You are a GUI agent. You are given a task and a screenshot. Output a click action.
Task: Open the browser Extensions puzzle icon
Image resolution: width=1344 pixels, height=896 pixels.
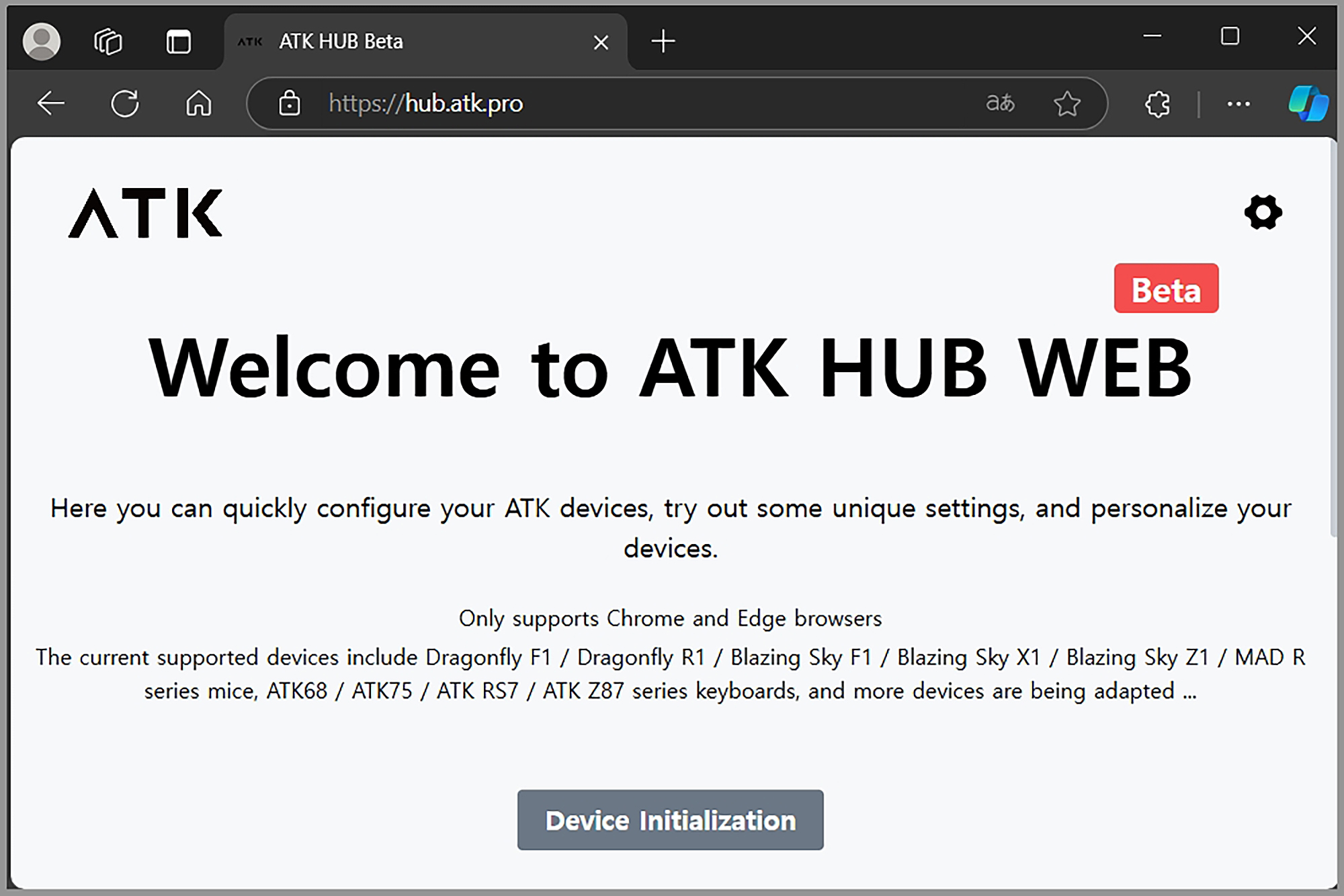(1157, 103)
